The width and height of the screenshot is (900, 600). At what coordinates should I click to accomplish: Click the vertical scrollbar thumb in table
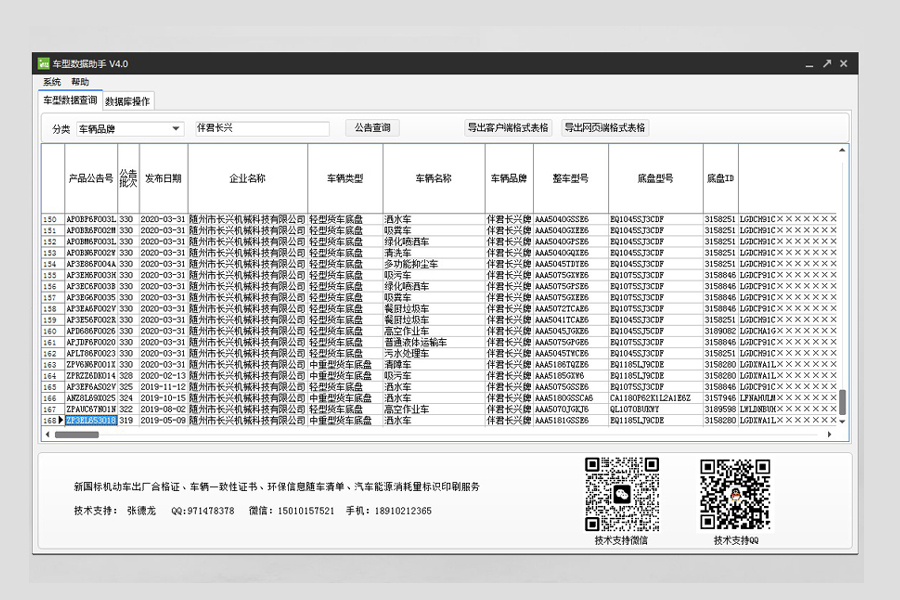click(842, 401)
